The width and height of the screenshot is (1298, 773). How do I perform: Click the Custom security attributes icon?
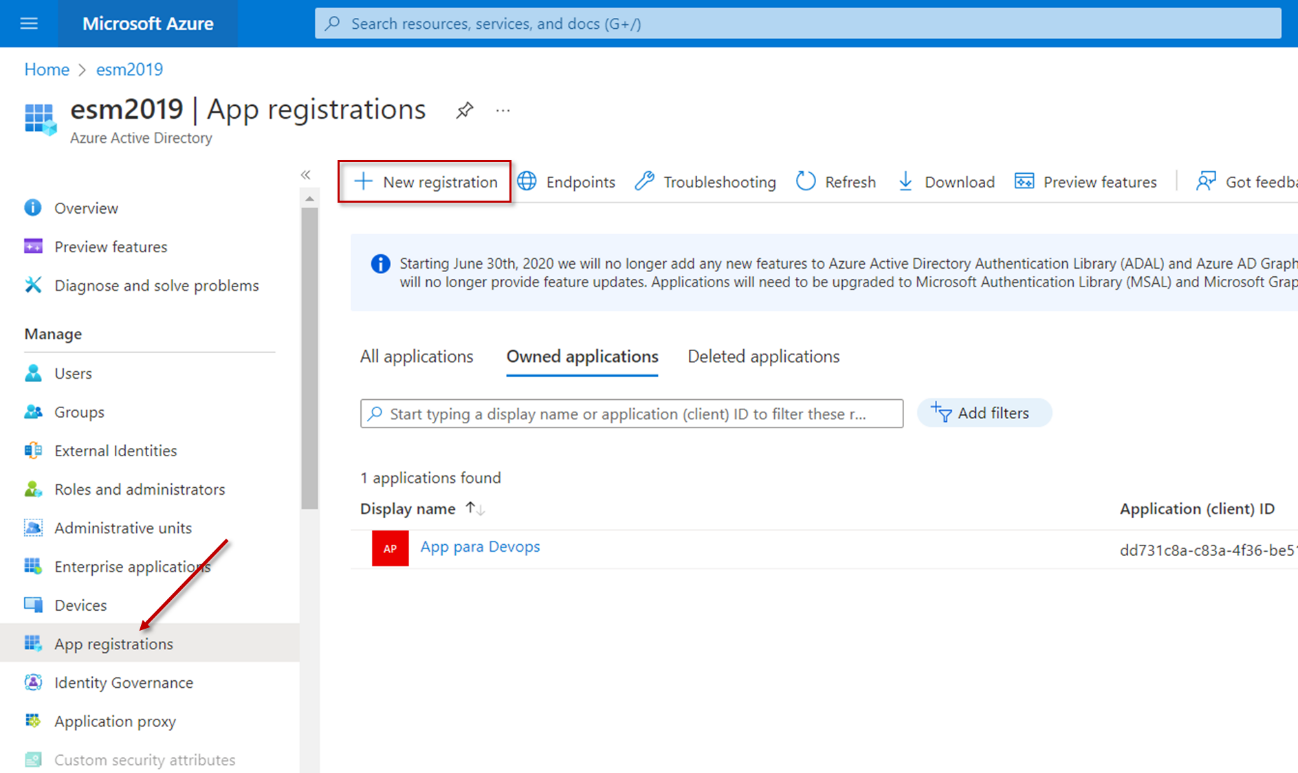click(33, 760)
